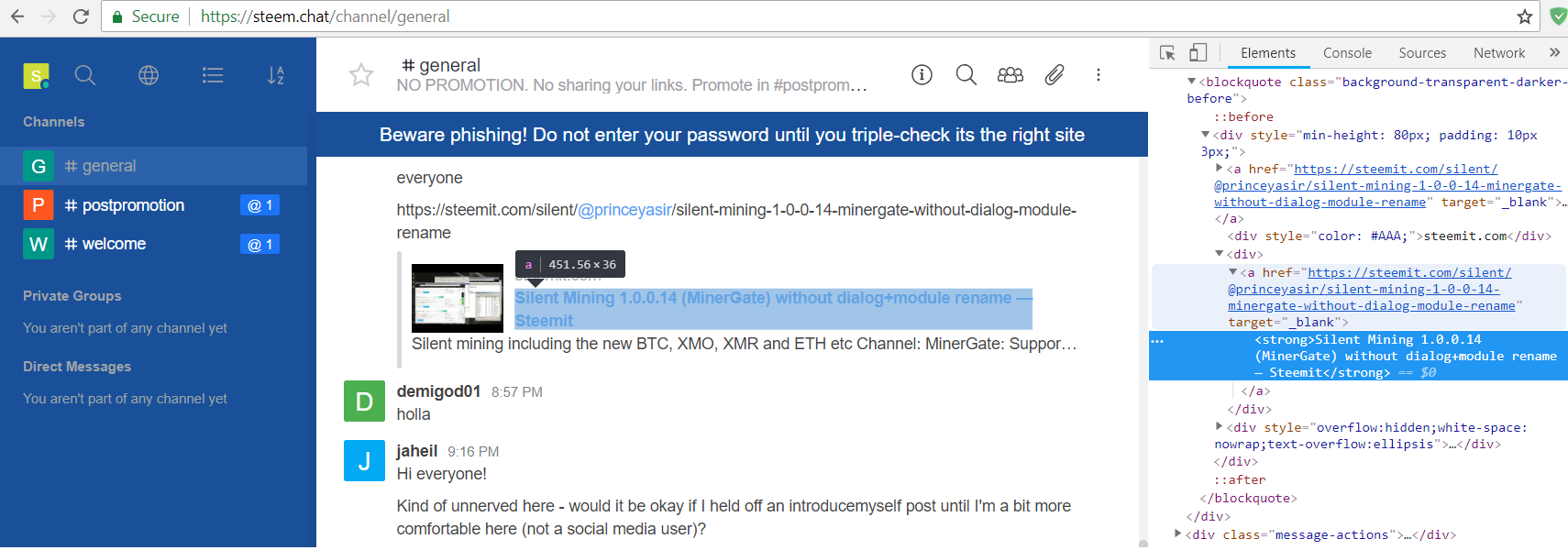This screenshot has height=550, width=1568.
Task: Open the room info icon
Action: (922, 74)
